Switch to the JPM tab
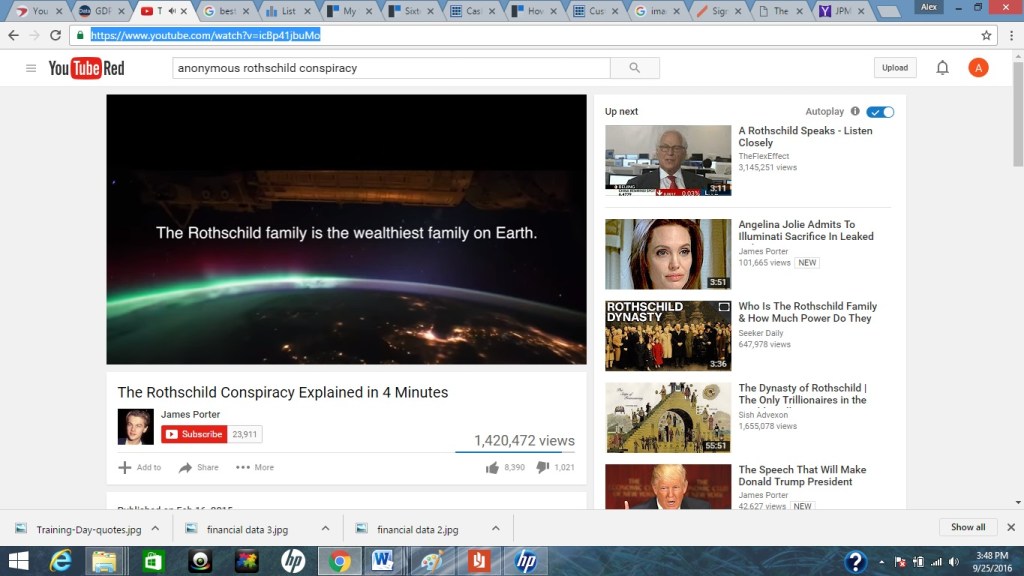 click(x=842, y=11)
